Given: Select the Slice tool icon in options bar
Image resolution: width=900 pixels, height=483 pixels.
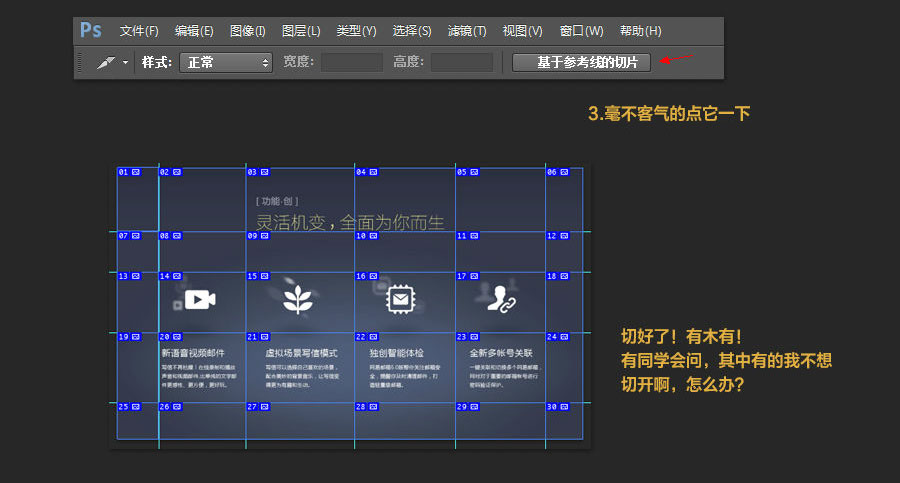Looking at the screenshot, I should 106,62.
